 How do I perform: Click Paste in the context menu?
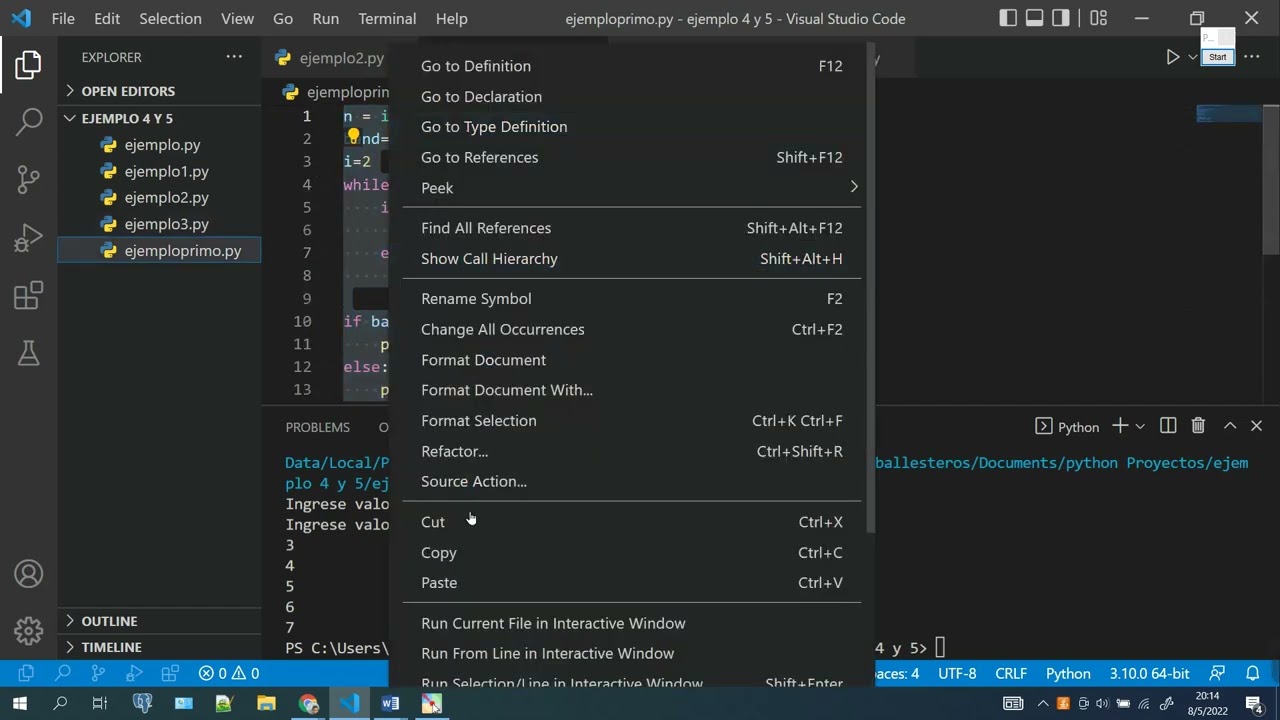(632, 583)
